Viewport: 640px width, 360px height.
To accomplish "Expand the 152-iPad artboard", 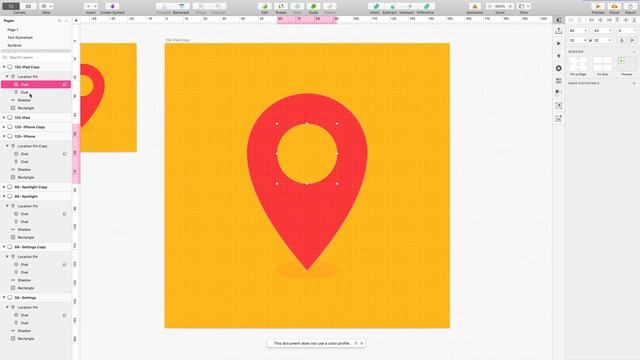I will pos(4,118).
